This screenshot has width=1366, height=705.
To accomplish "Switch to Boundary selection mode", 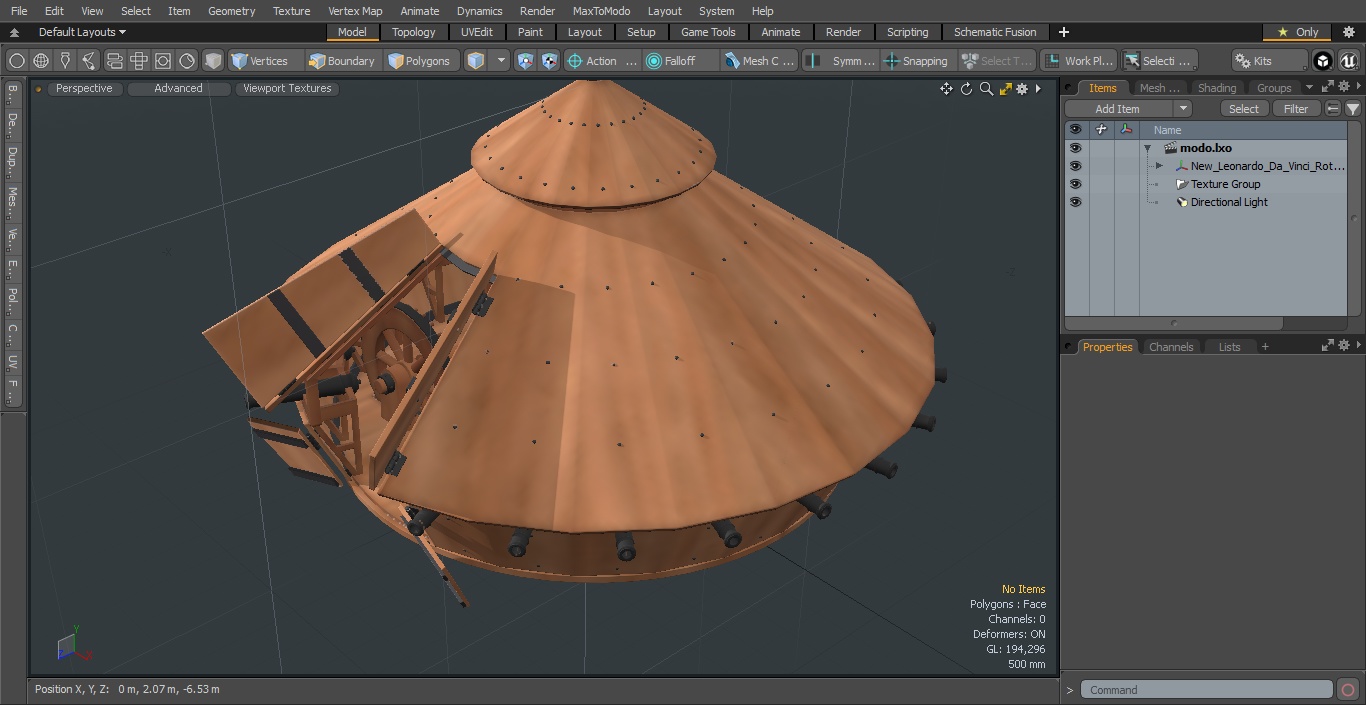I will (342, 61).
